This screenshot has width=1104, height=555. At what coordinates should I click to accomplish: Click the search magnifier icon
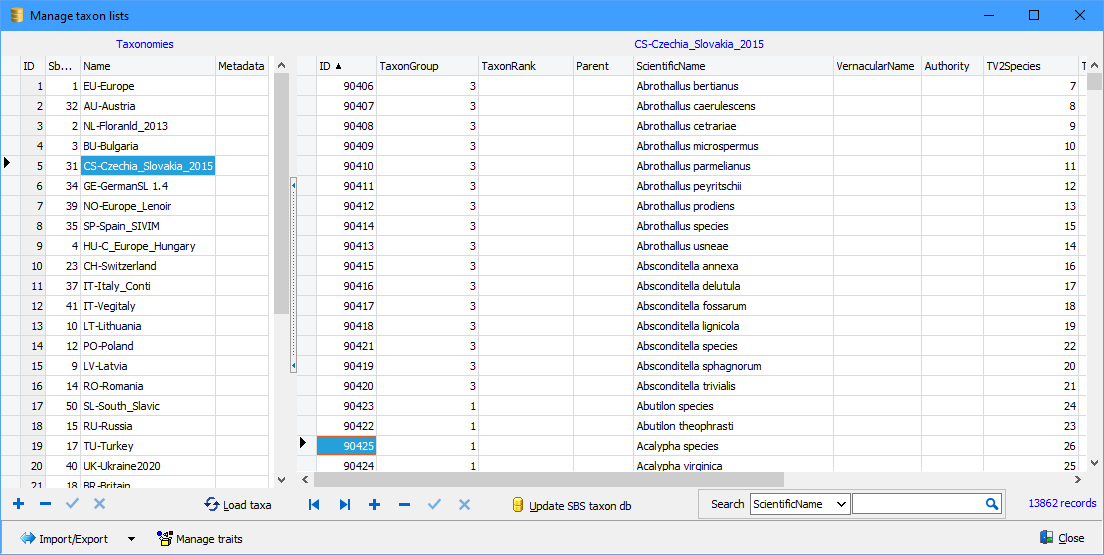pyautogui.click(x=992, y=505)
